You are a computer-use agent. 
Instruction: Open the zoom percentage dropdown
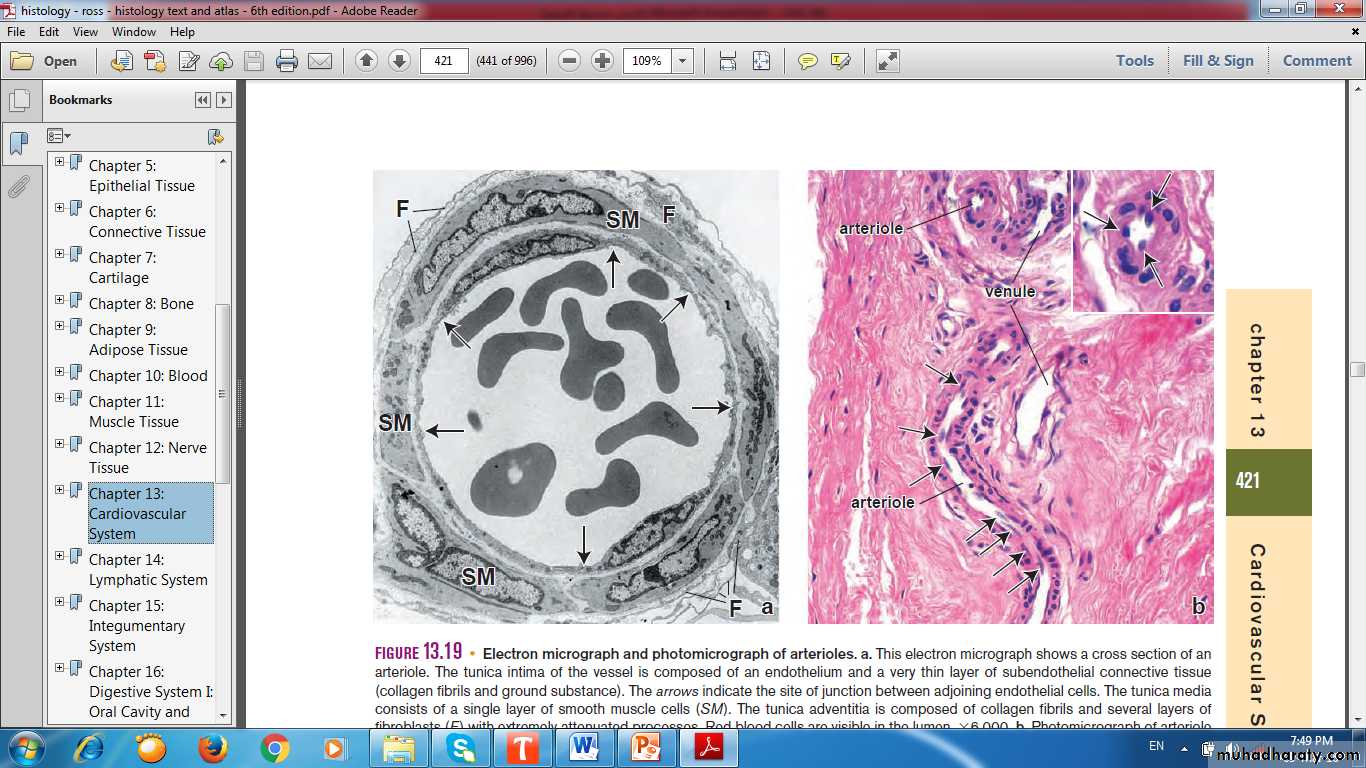click(683, 61)
